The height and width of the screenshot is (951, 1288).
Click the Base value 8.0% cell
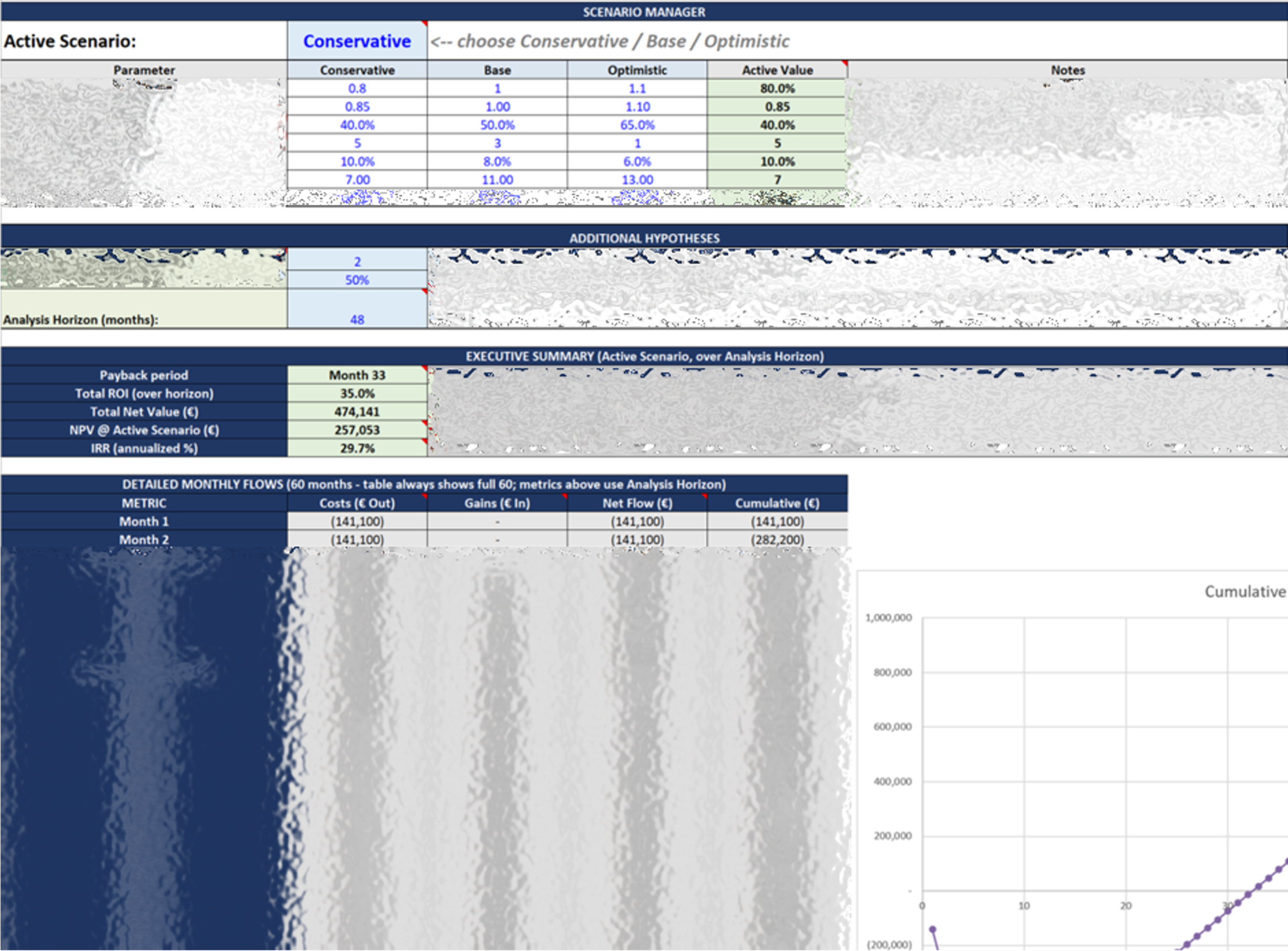tap(497, 161)
